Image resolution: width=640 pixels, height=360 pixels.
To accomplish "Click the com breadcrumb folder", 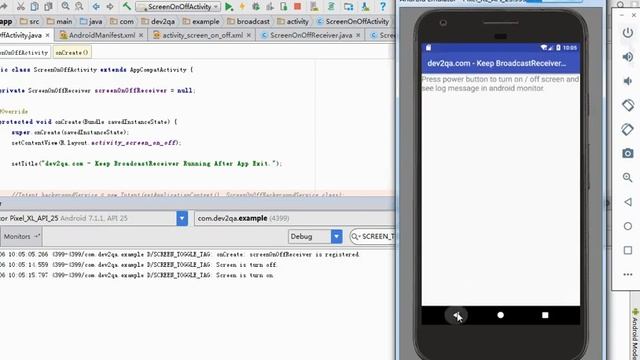I will pos(122,21).
